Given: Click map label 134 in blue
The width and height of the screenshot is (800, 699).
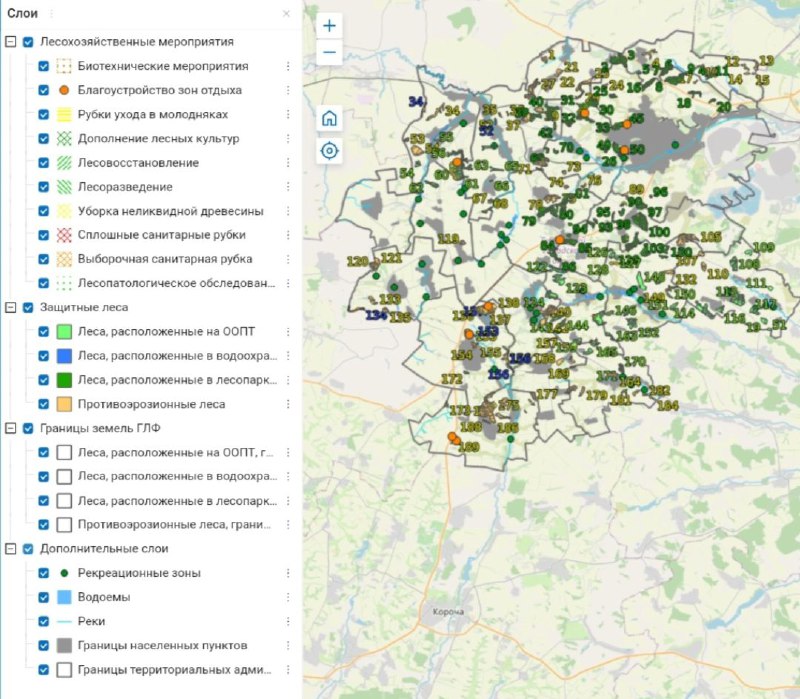Looking at the screenshot, I should click(376, 315).
